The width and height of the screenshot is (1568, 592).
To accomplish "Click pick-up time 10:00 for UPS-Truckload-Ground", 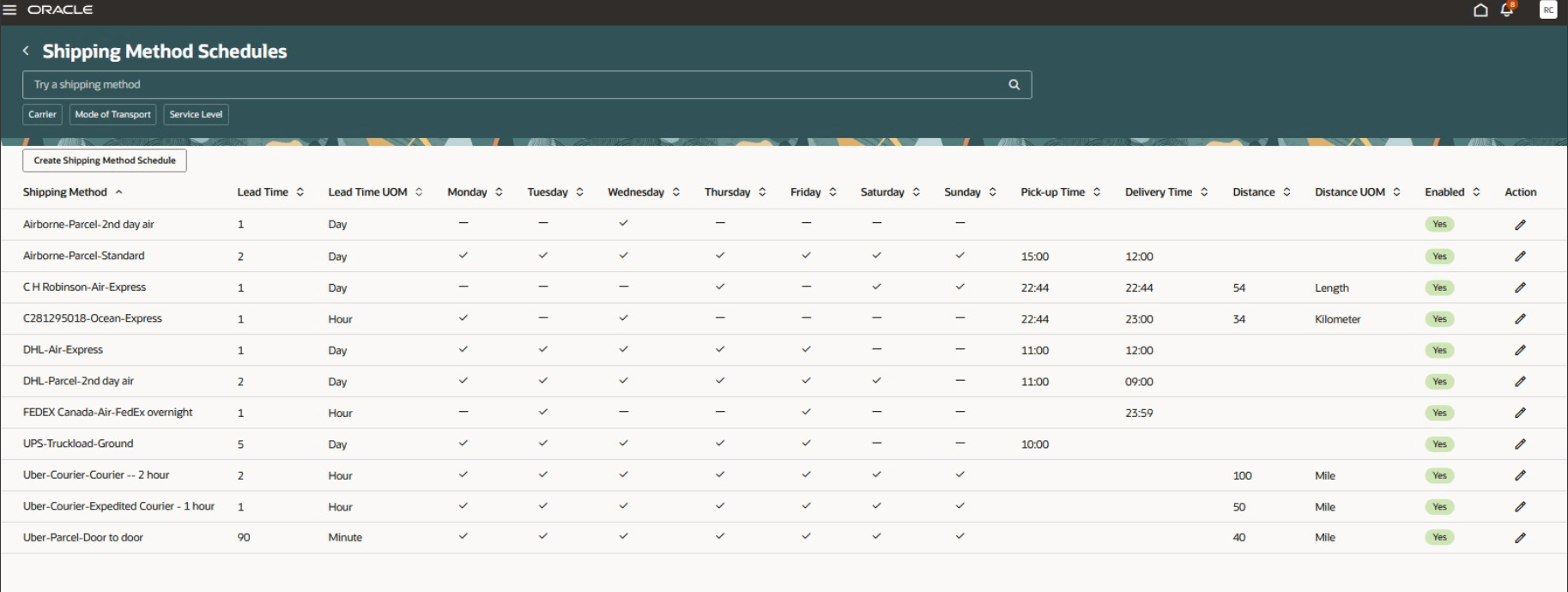I will click(1035, 444).
